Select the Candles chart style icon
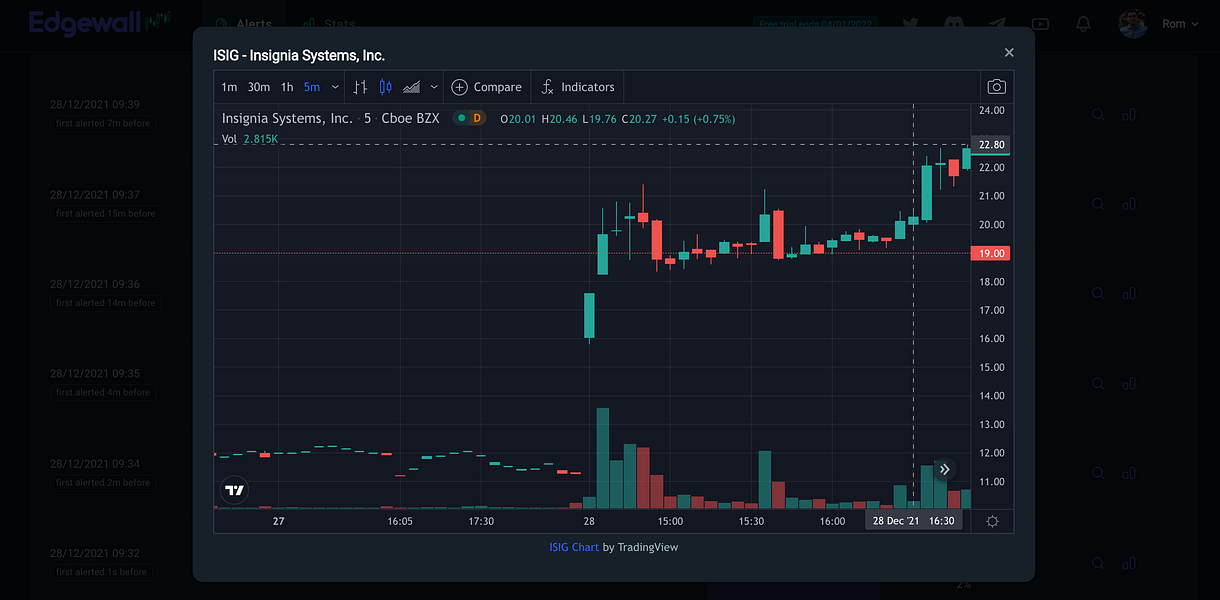1220x600 pixels. 386,87
